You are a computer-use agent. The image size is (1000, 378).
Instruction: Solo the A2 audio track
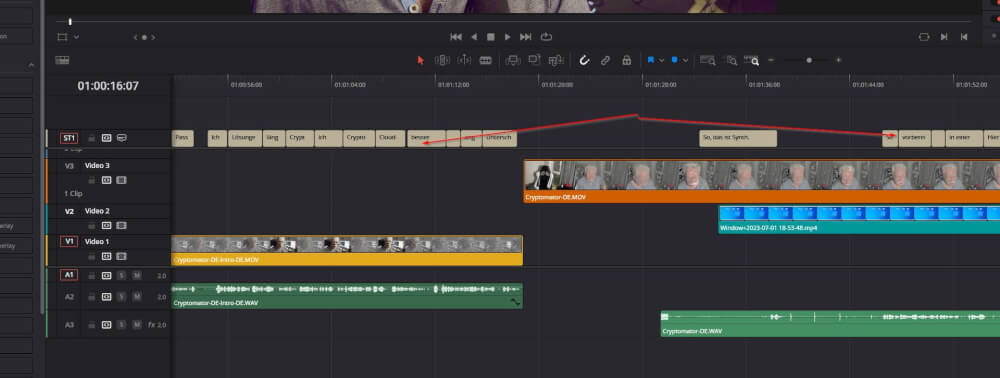click(x=121, y=297)
